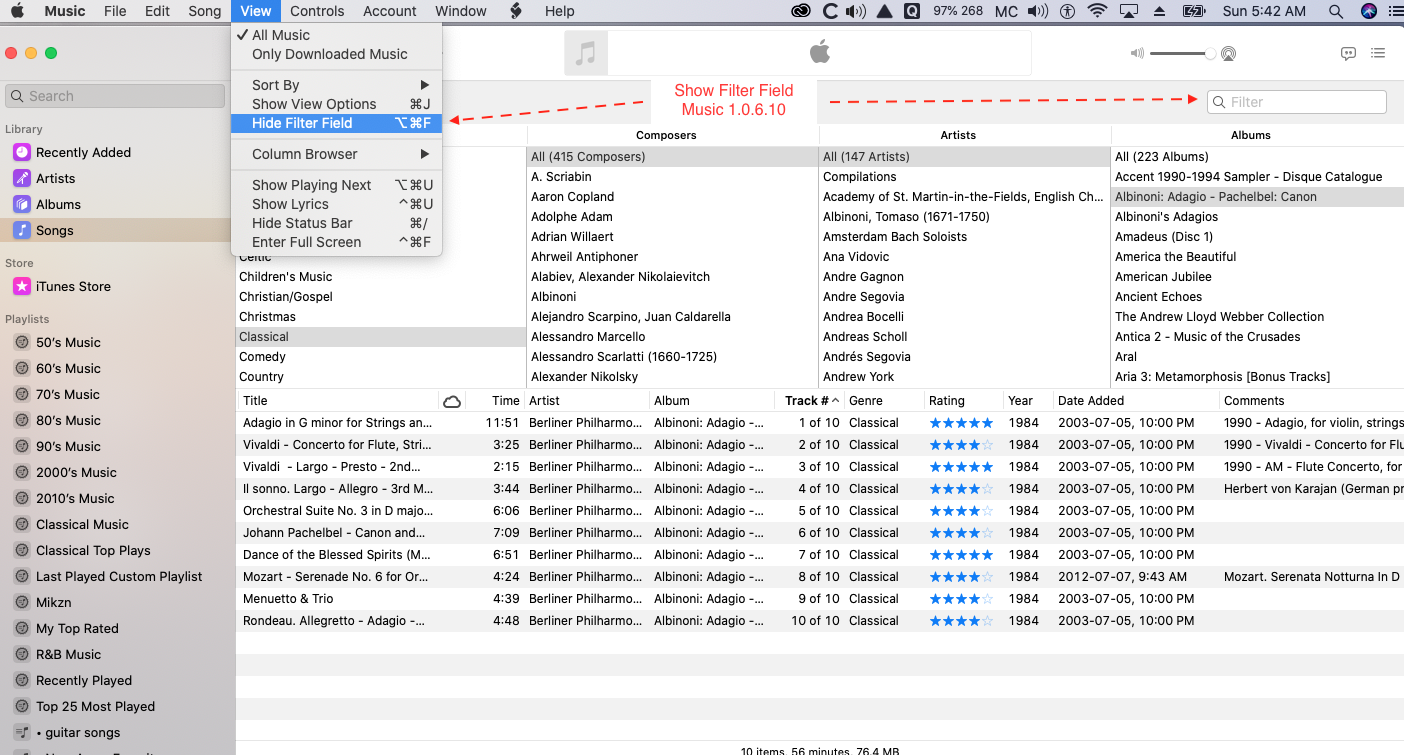Open the Edit menu
Image resolution: width=1404 pixels, height=755 pixels.
[x=157, y=11]
